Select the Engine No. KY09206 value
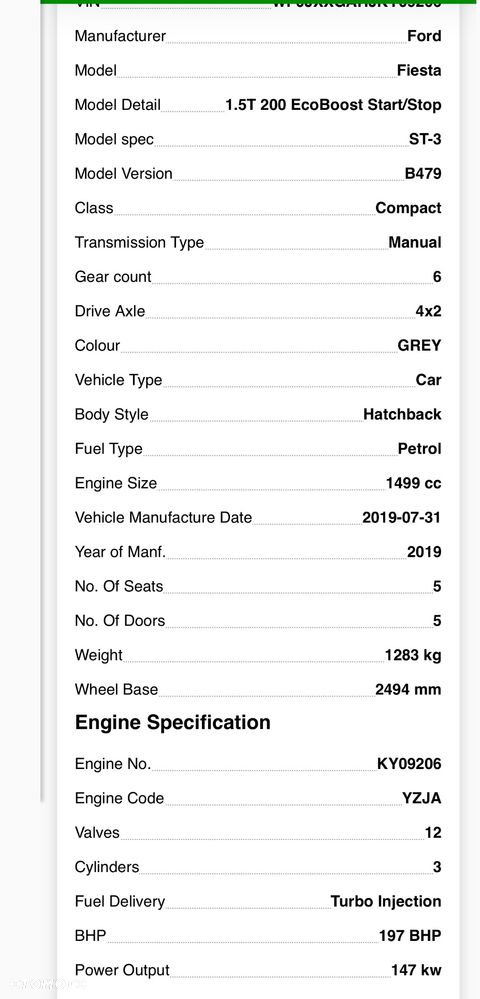Viewport: 480px width, 999px height. (409, 763)
